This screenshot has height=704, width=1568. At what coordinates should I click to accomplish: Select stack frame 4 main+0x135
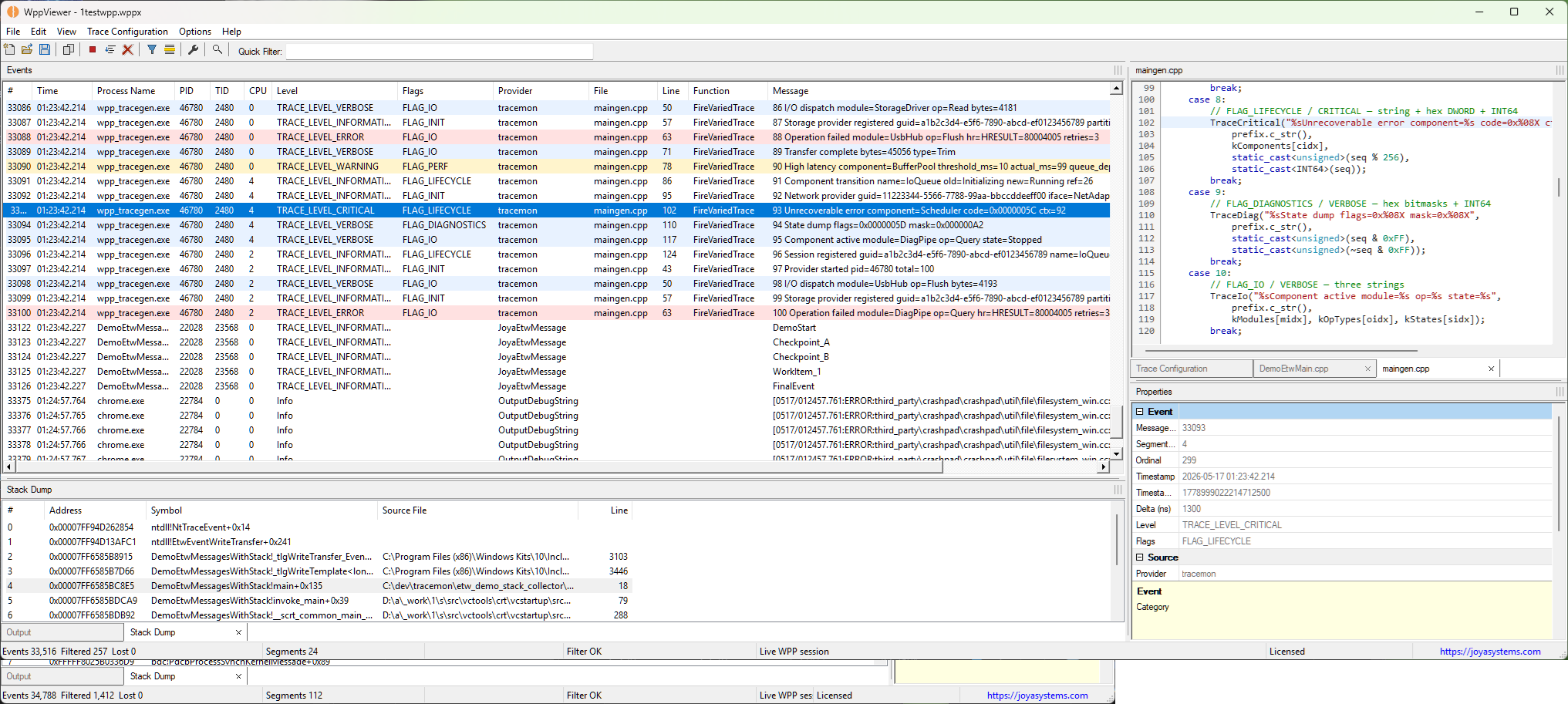click(317, 586)
